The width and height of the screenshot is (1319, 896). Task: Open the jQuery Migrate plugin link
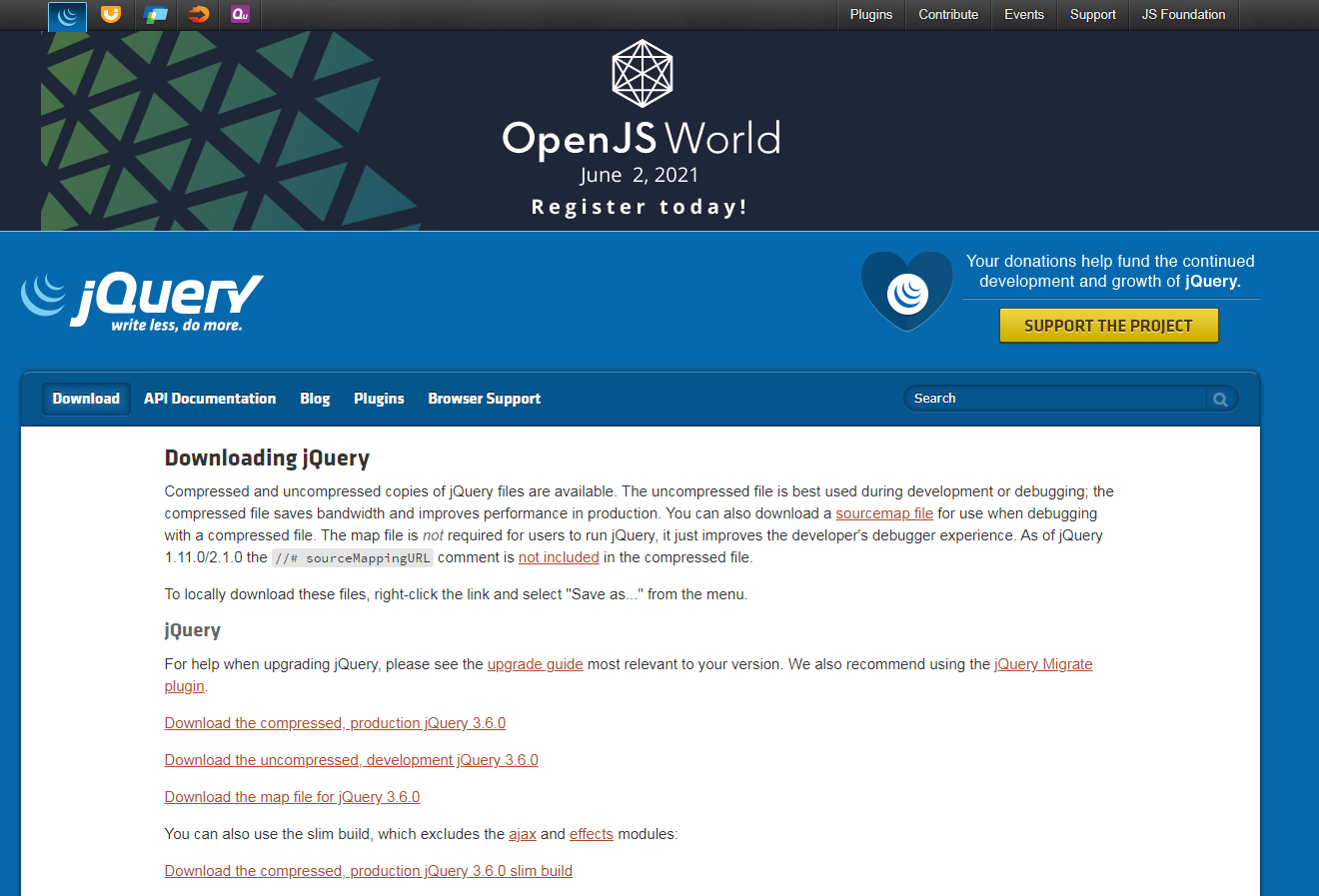pyautogui.click(x=1043, y=664)
